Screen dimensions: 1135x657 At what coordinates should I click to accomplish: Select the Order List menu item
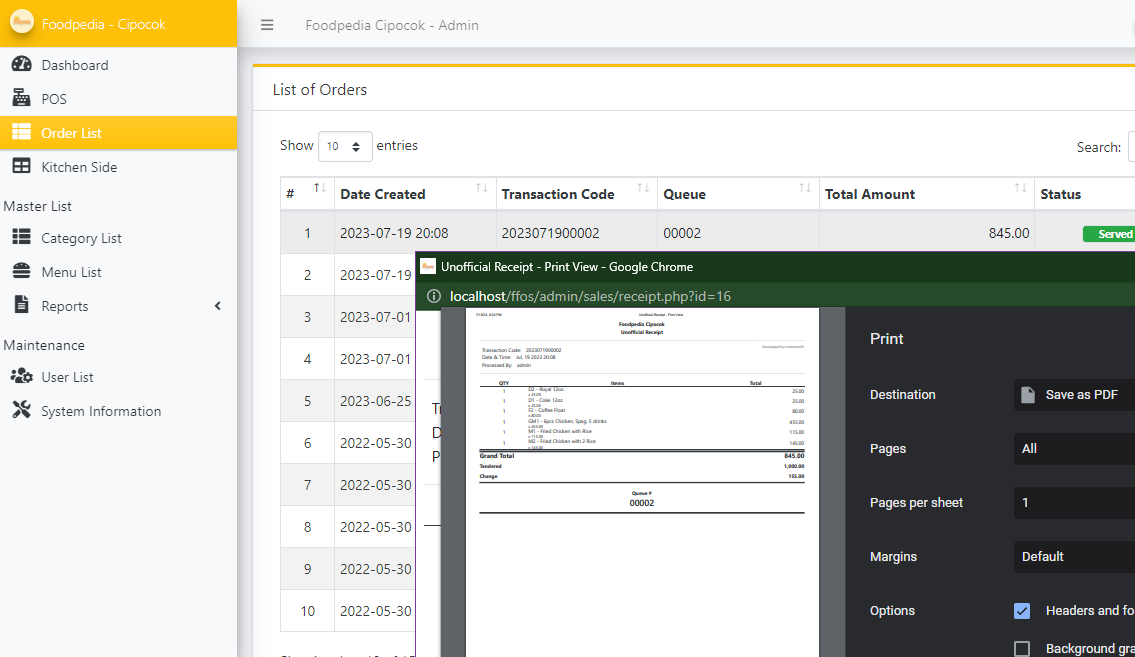pos(118,133)
